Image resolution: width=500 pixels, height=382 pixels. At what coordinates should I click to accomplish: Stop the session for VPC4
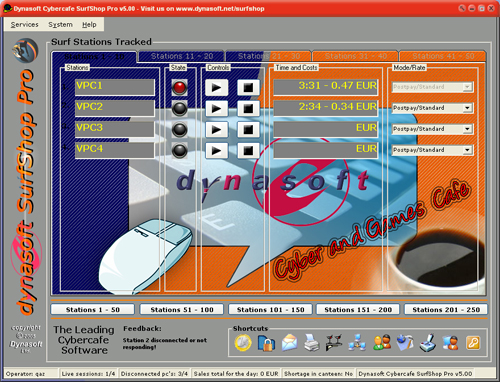pyautogui.click(x=248, y=151)
